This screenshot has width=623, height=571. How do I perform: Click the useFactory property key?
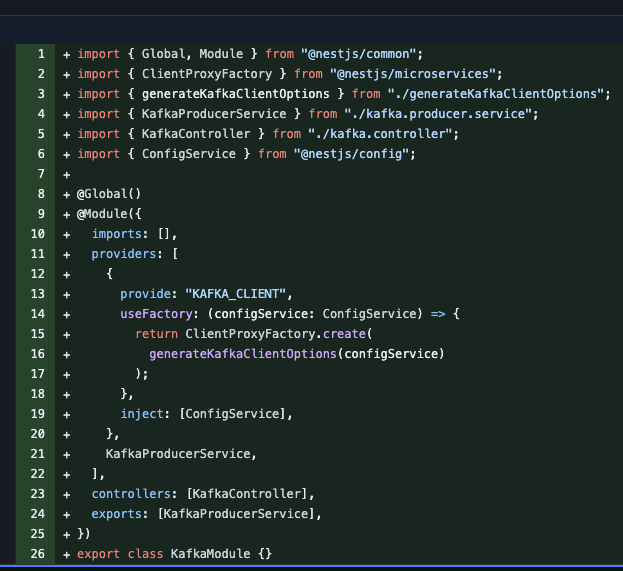point(157,314)
